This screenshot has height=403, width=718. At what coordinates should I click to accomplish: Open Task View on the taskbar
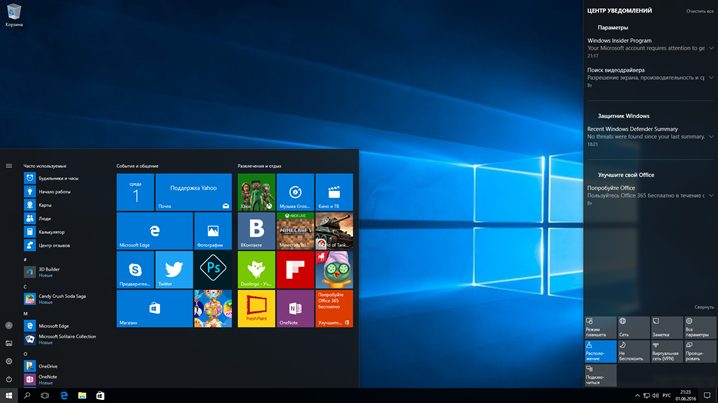[x=45, y=395]
